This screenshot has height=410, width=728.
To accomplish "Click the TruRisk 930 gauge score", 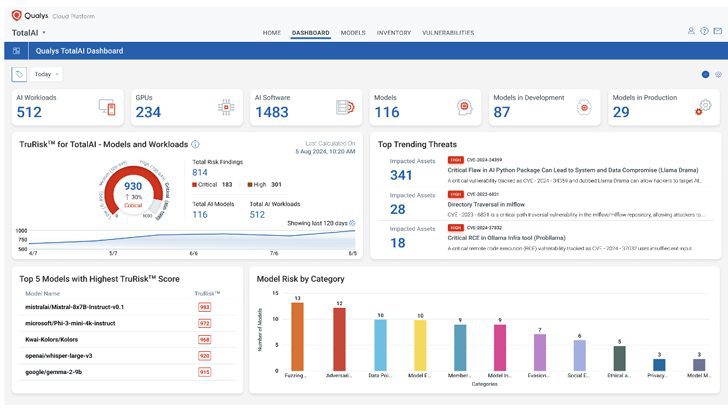I will [133, 186].
